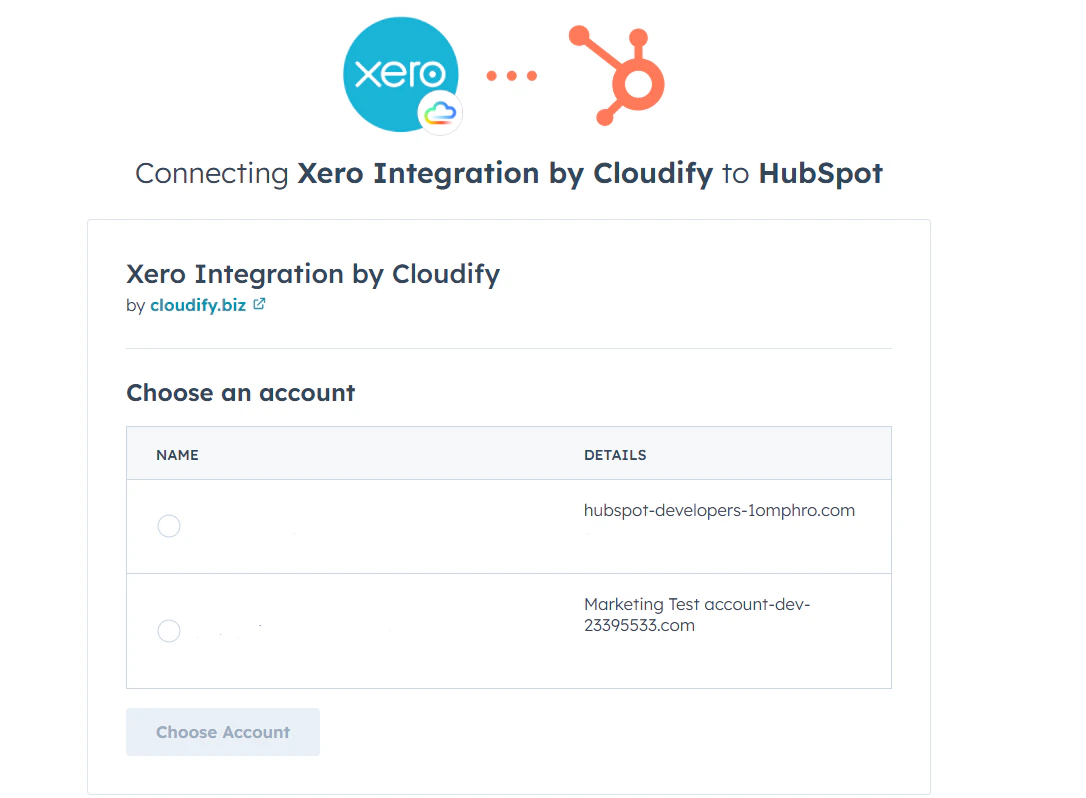Select the hubspot-developers-1omphro.com account radio
Viewport: 1086px width, 798px height.
(x=169, y=526)
